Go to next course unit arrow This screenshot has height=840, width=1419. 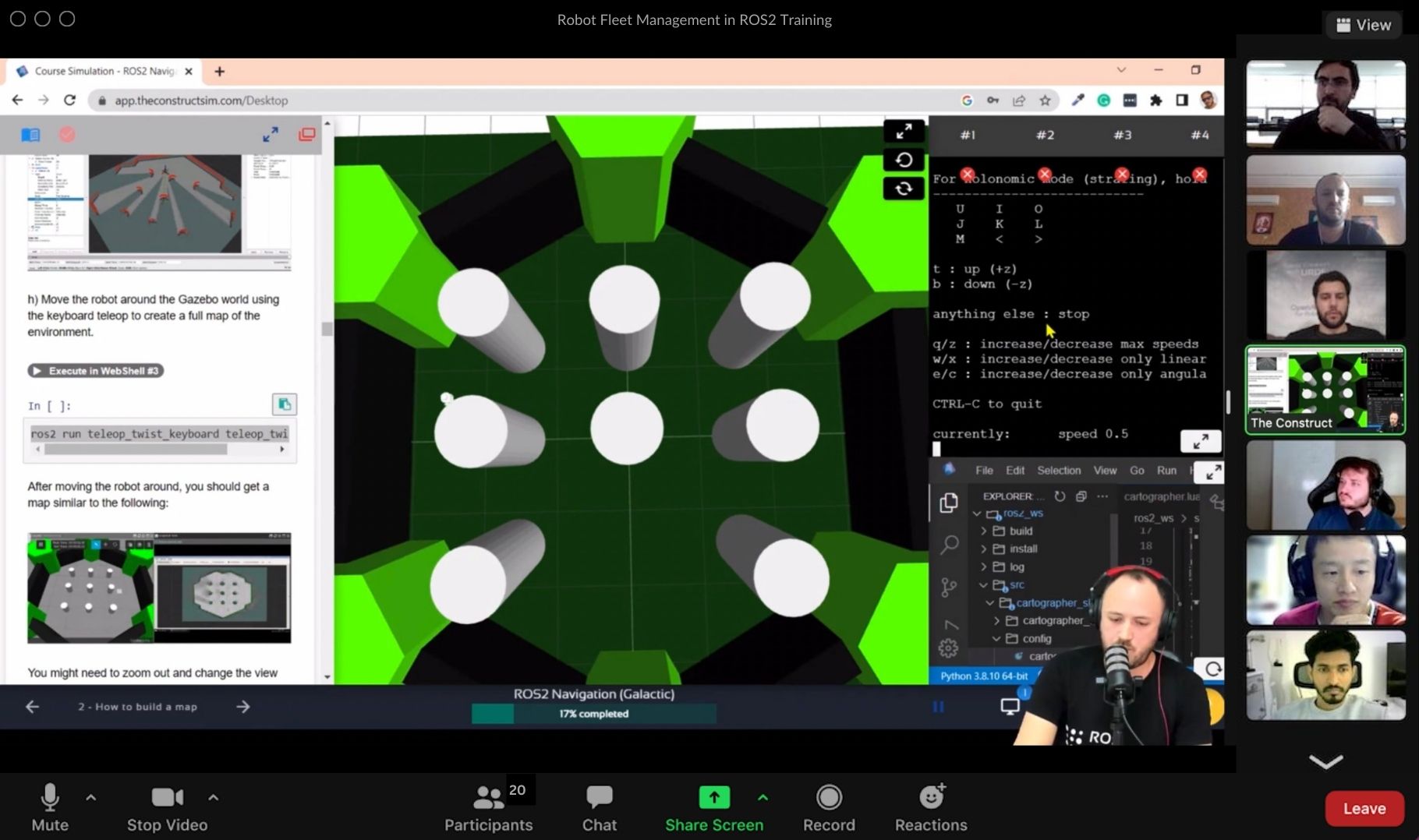[x=243, y=706]
